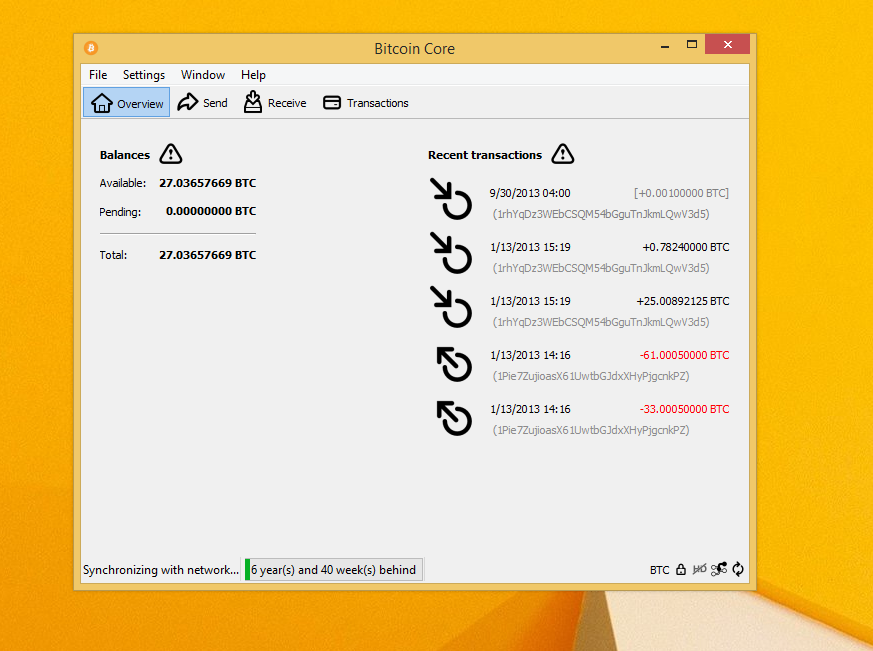This screenshot has width=873, height=651.
Task: Switch to the Send tab
Action: (203, 102)
